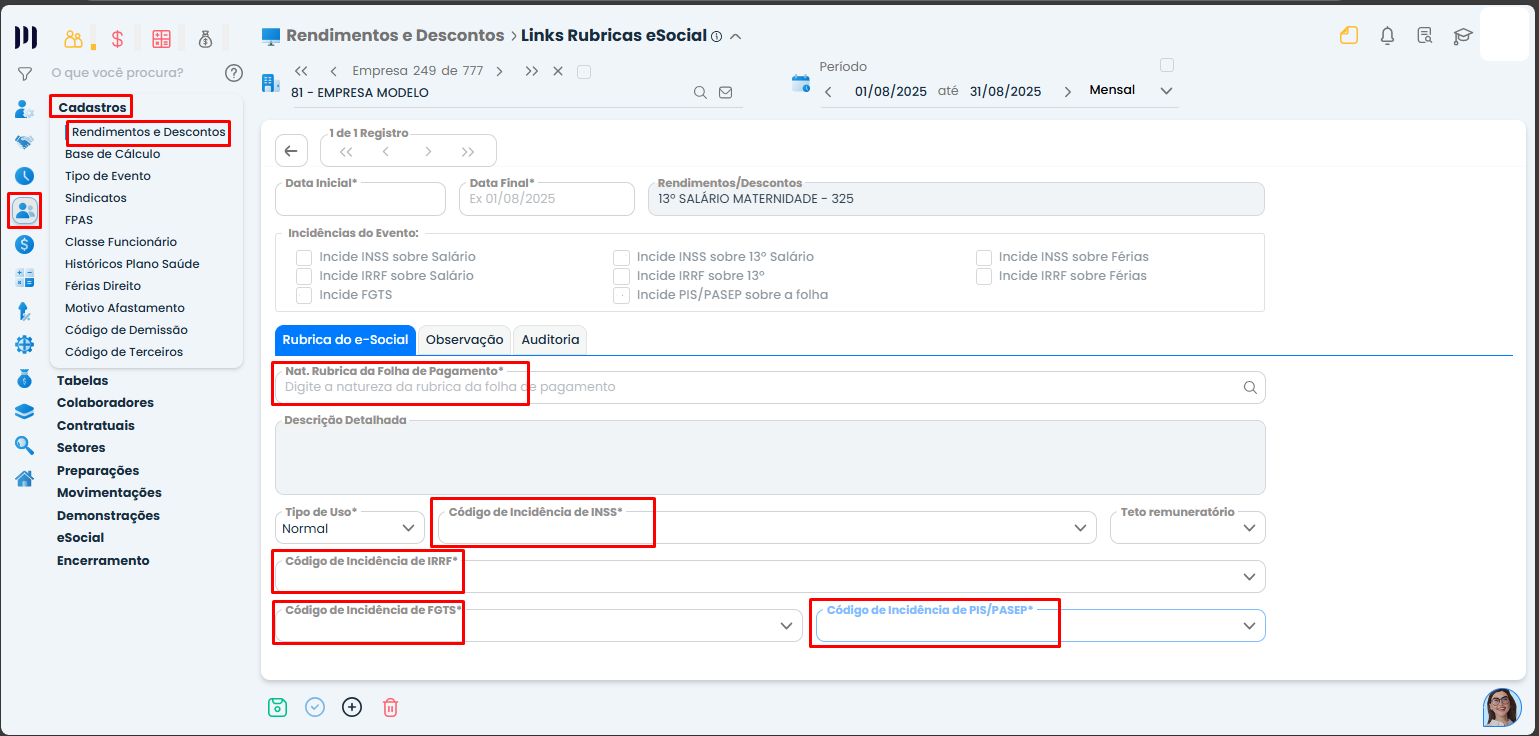The width and height of the screenshot is (1539, 736).
Task: Click the gray money bag top icon
Action: click(205, 38)
